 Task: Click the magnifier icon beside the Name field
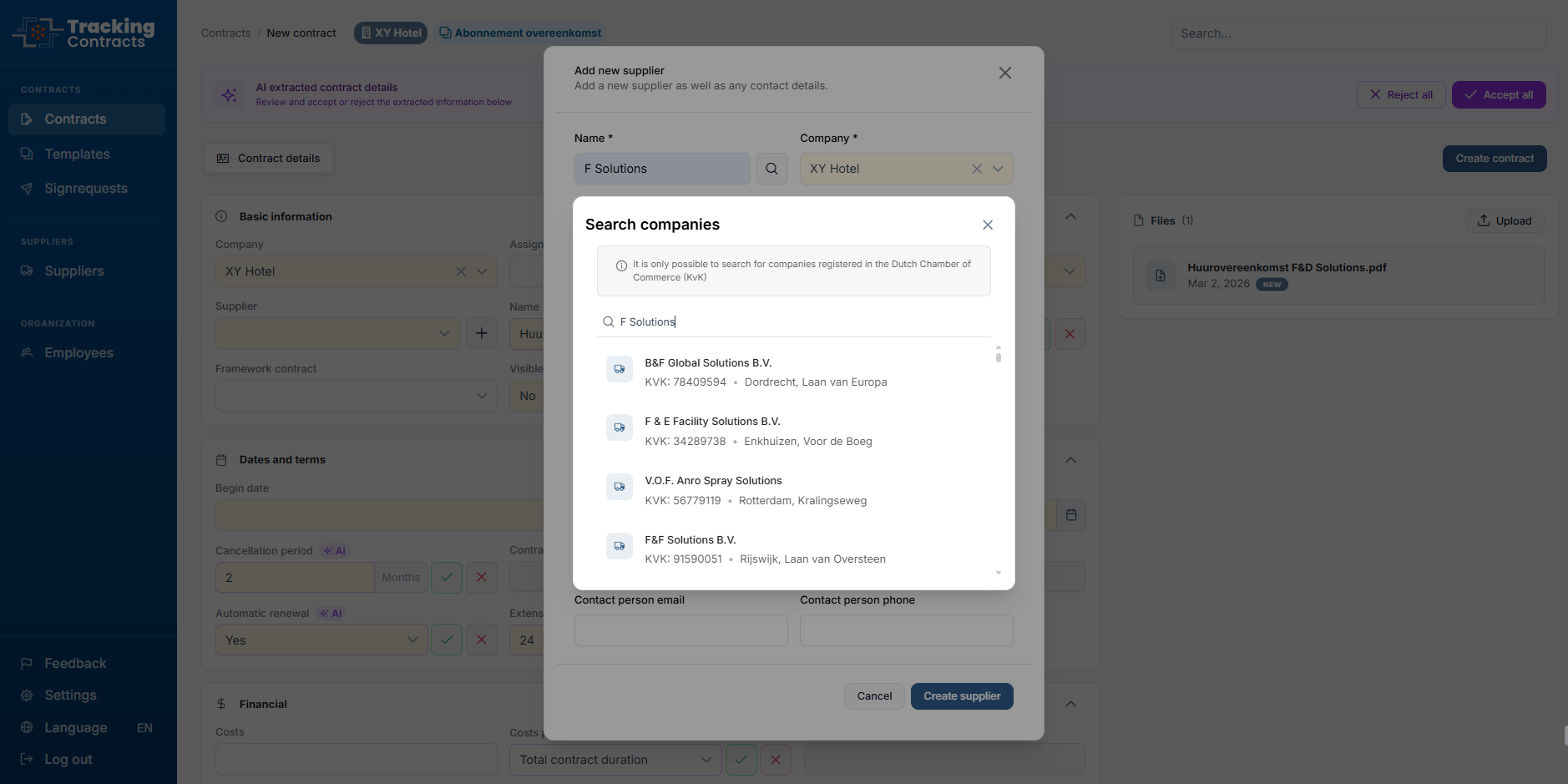coord(771,169)
